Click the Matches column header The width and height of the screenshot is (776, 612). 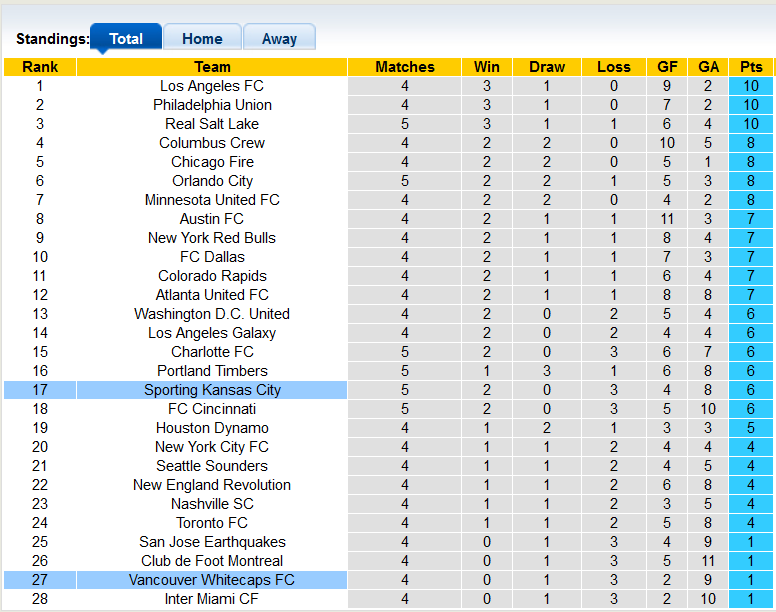point(405,67)
